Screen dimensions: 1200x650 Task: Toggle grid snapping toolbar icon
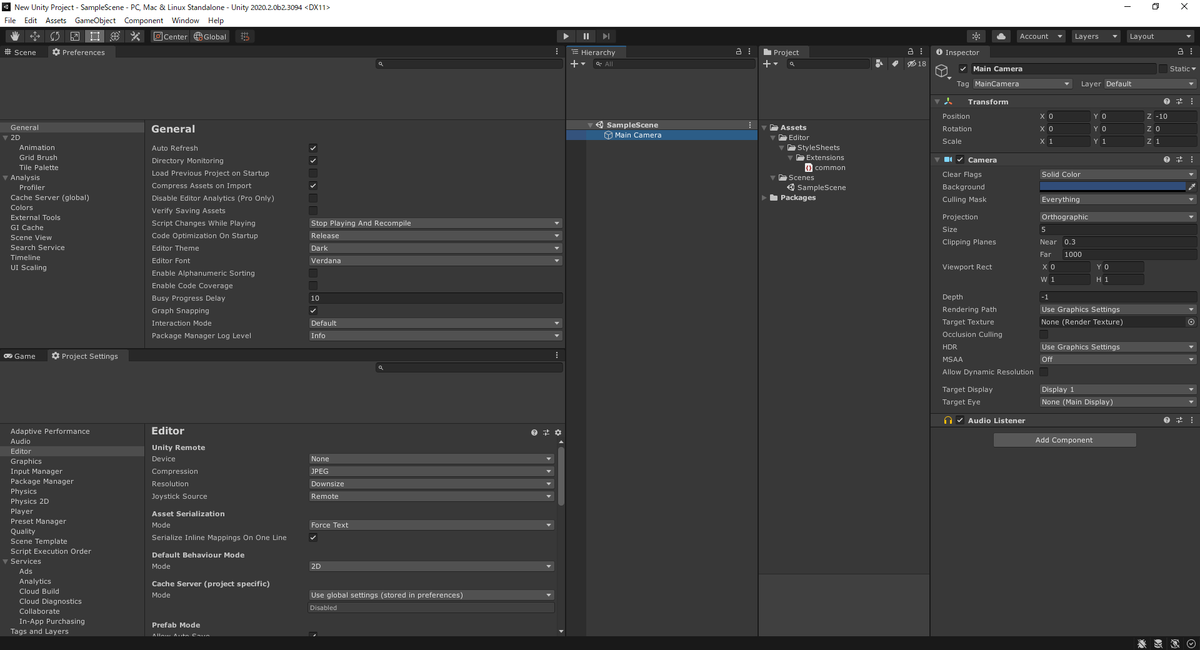pos(245,36)
